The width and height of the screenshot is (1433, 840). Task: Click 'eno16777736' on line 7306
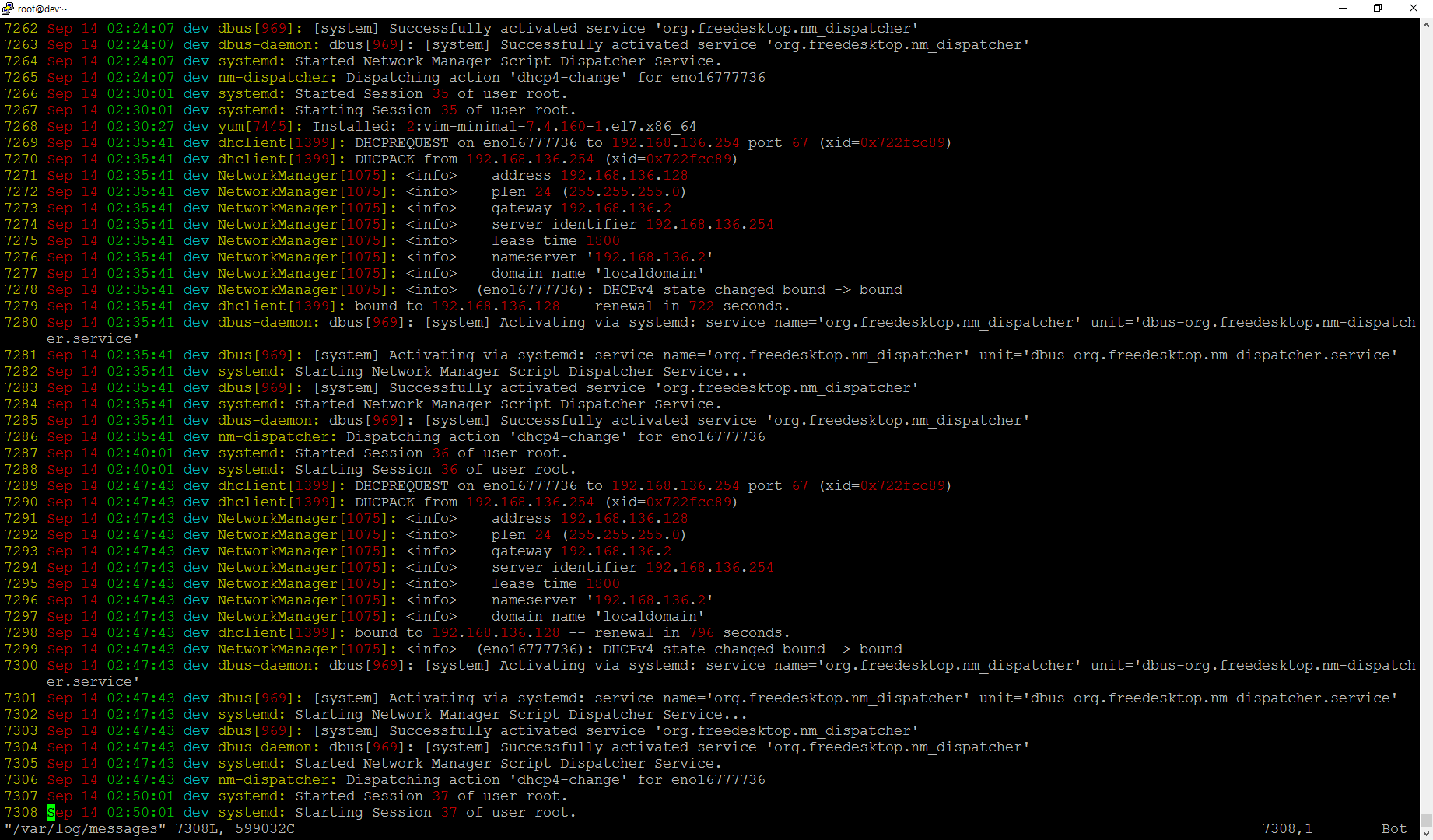(718, 780)
